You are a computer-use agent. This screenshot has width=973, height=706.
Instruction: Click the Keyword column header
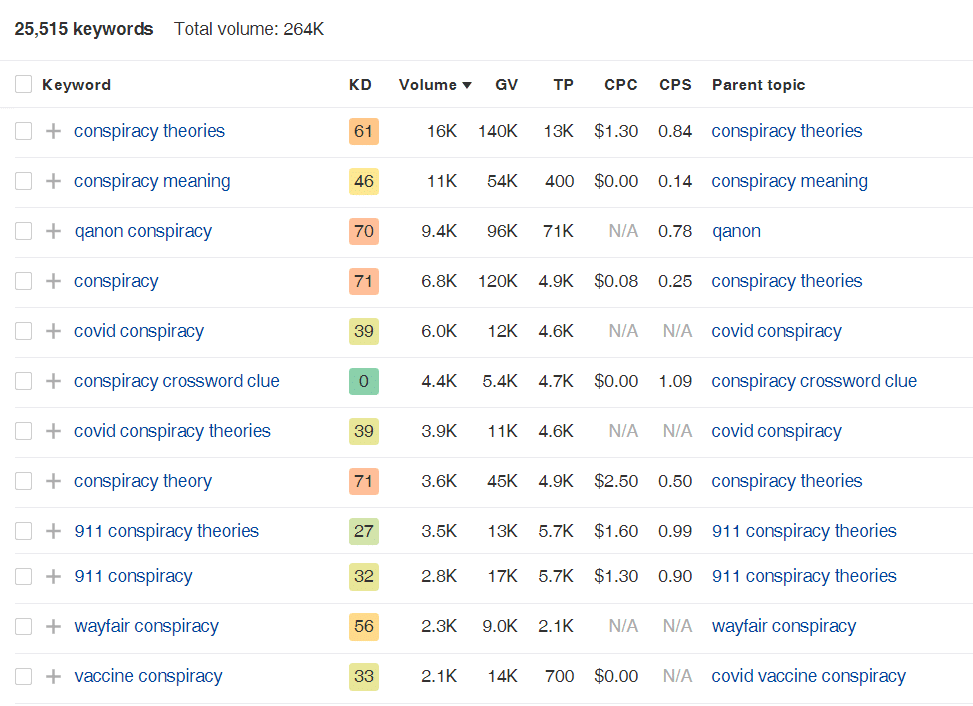point(76,85)
